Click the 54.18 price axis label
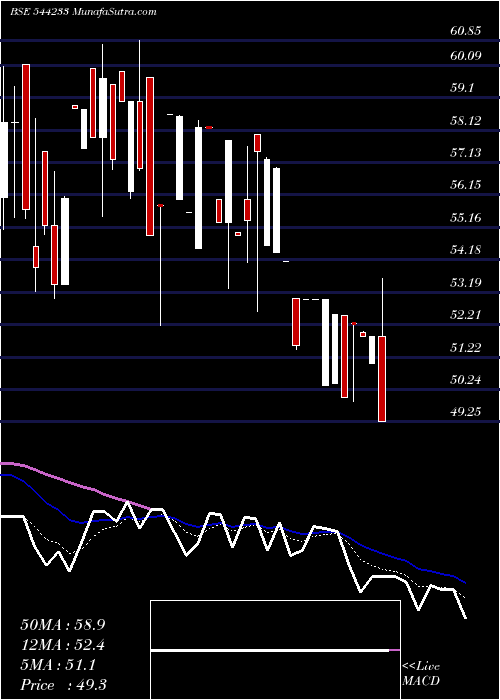The width and height of the screenshot is (500, 700). [x=466, y=250]
